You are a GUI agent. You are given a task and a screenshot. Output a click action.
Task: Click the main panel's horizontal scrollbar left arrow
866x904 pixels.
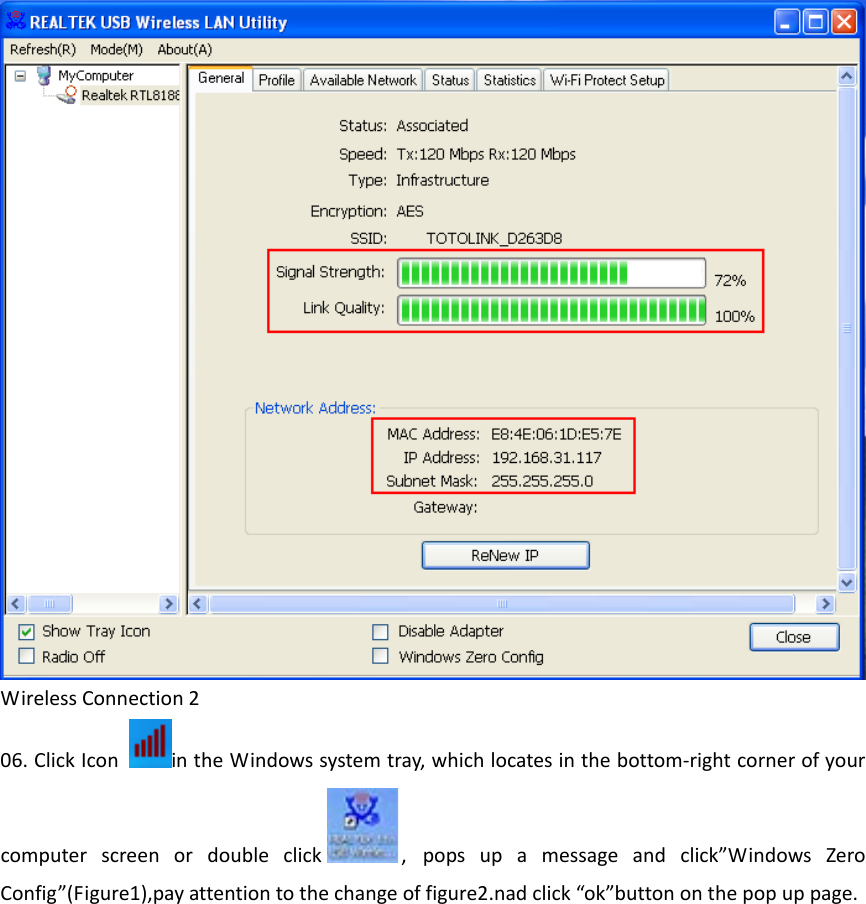198,604
